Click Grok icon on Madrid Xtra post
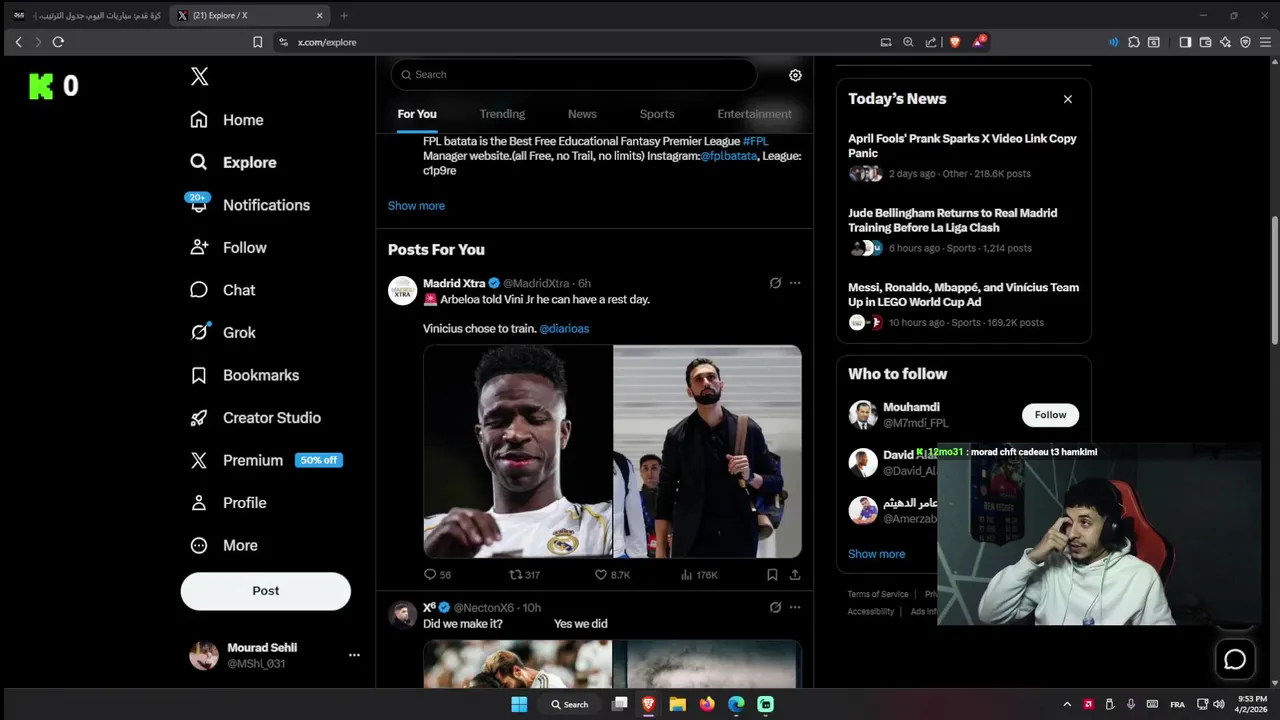Image resolution: width=1280 pixels, height=720 pixels. point(775,283)
